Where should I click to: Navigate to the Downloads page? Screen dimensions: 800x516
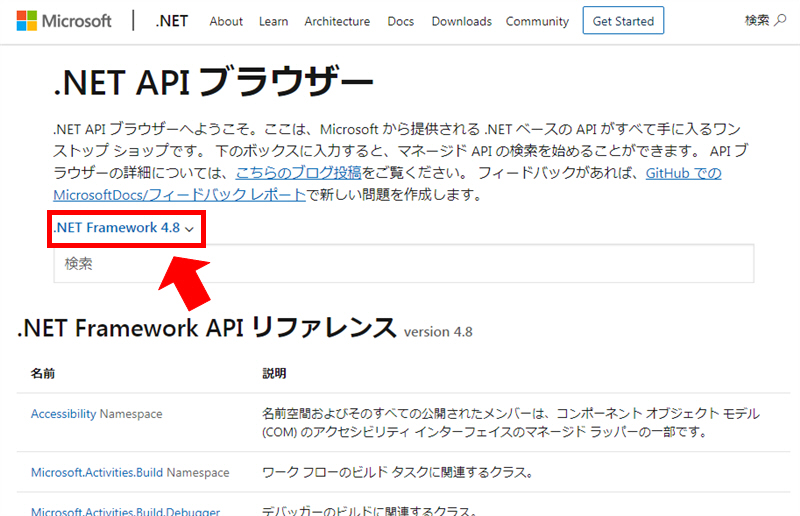click(x=462, y=21)
